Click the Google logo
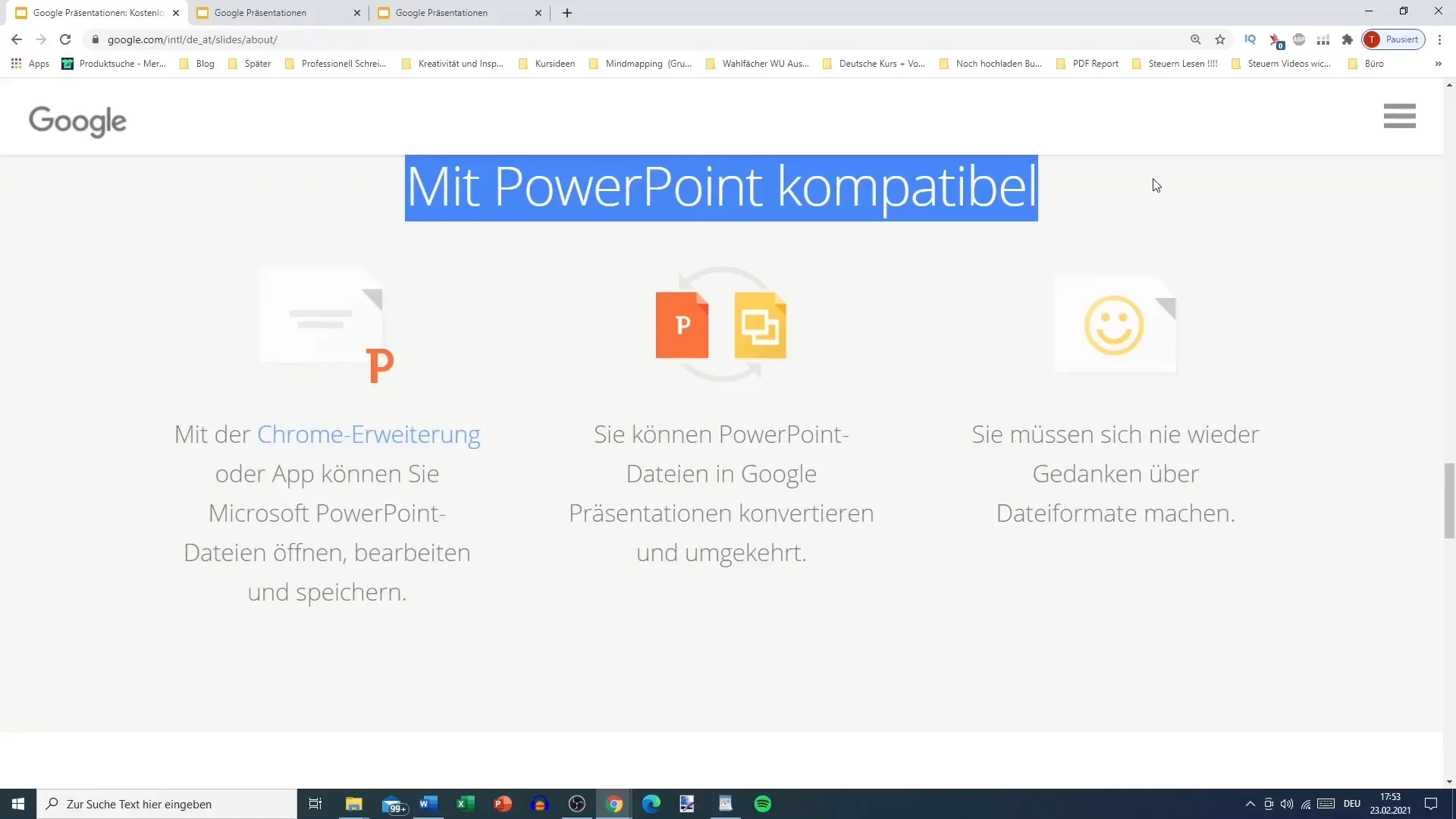This screenshot has height=819, width=1456. tap(77, 121)
